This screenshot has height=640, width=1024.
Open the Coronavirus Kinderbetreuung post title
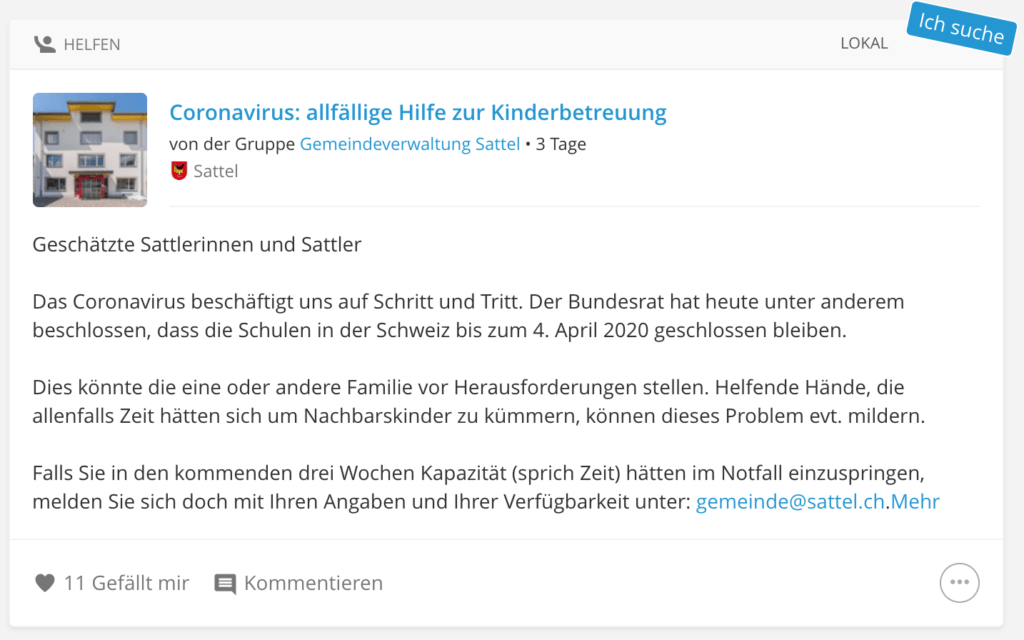pyautogui.click(x=418, y=112)
